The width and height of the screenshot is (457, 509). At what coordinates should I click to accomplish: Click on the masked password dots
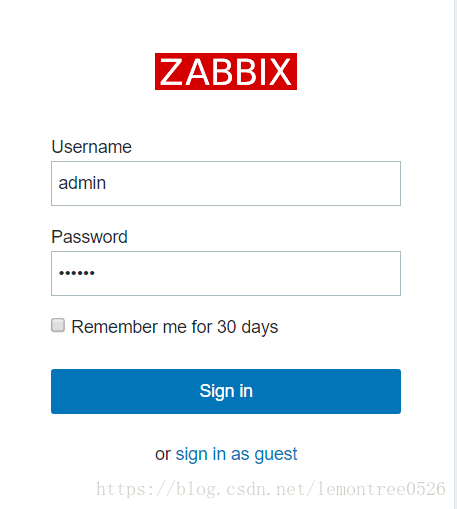[77, 273]
